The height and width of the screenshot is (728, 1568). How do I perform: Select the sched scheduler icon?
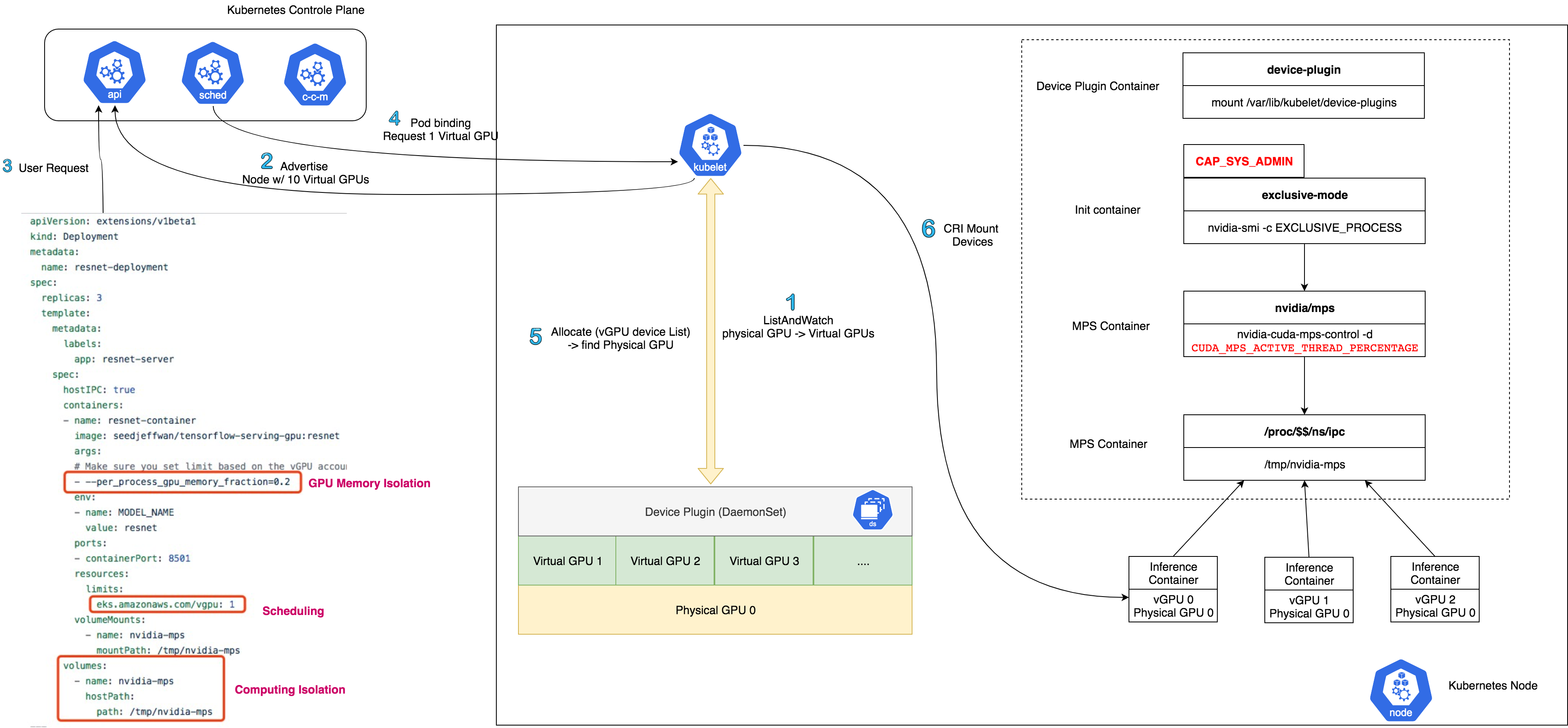tap(212, 73)
